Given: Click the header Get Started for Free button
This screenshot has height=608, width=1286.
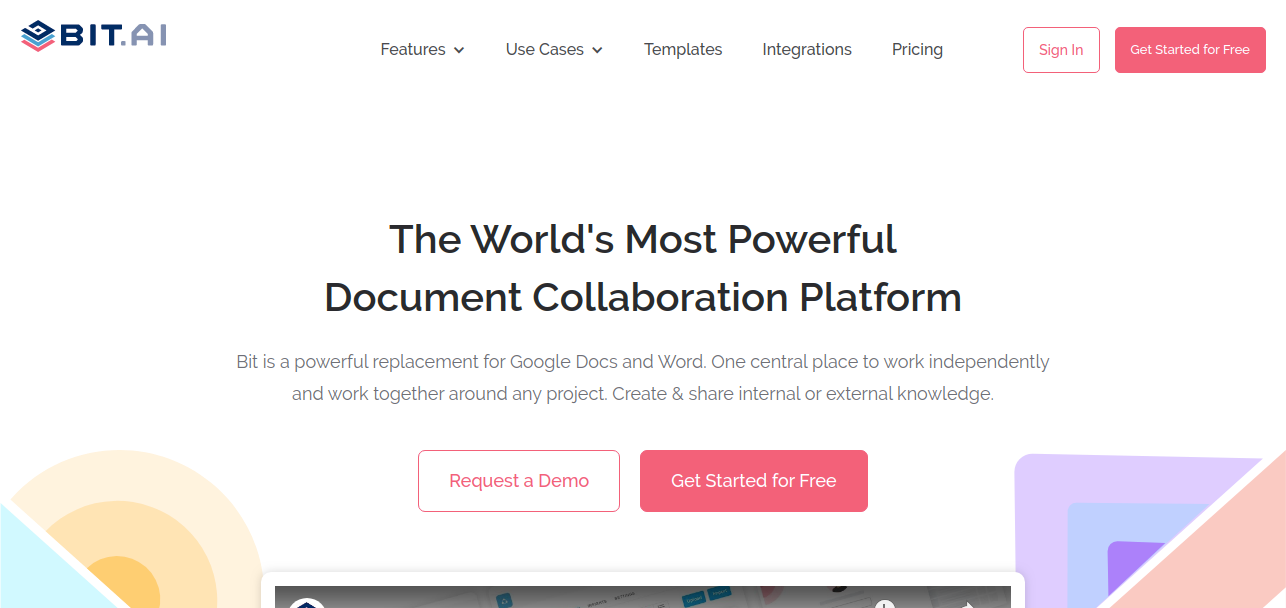Looking at the screenshot, I should 1190,50.
